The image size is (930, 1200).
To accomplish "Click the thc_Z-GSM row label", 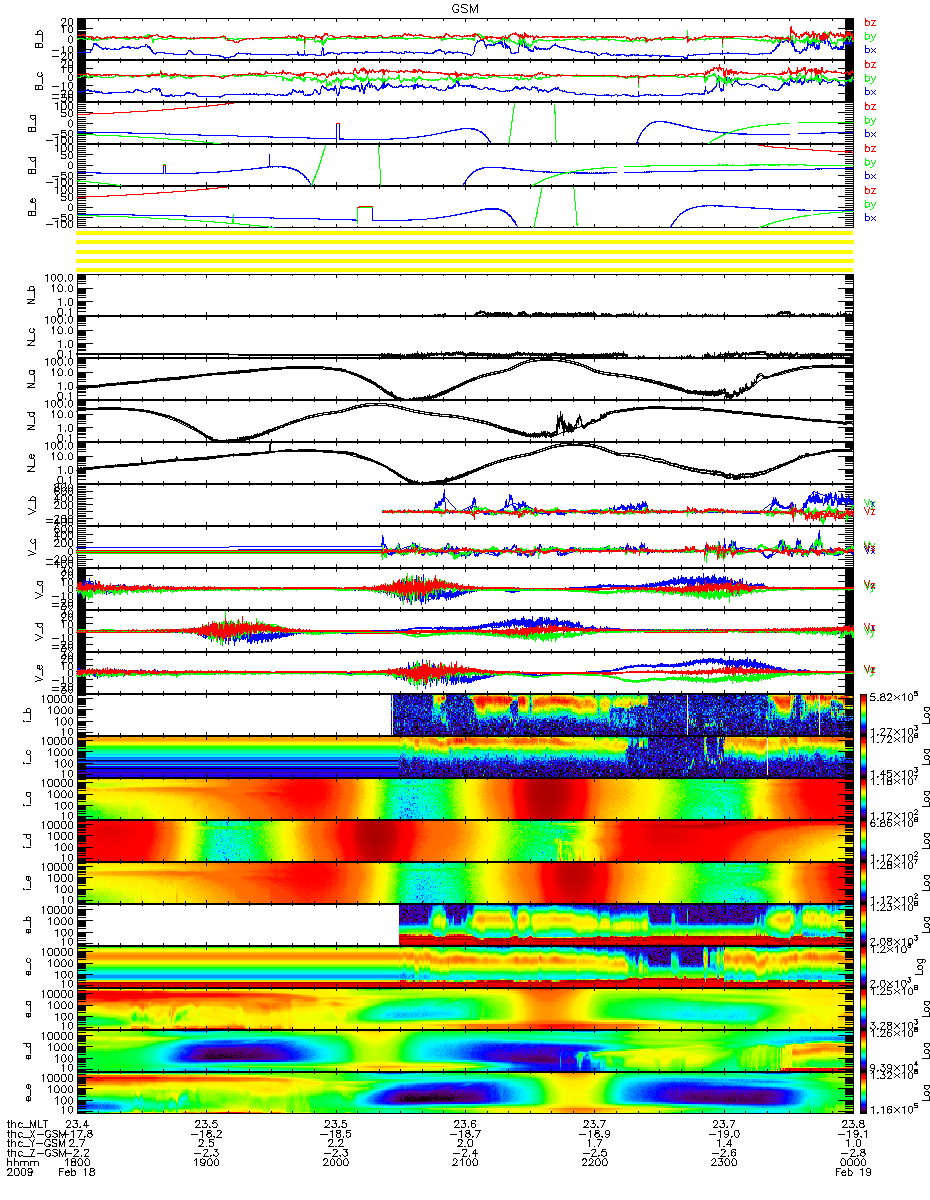I will point(35,1153).
